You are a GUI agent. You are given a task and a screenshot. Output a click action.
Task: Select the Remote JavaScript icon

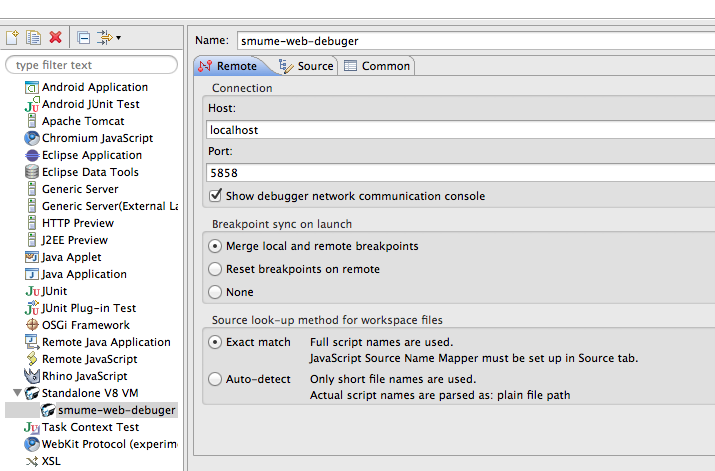[x=32, y=359]
